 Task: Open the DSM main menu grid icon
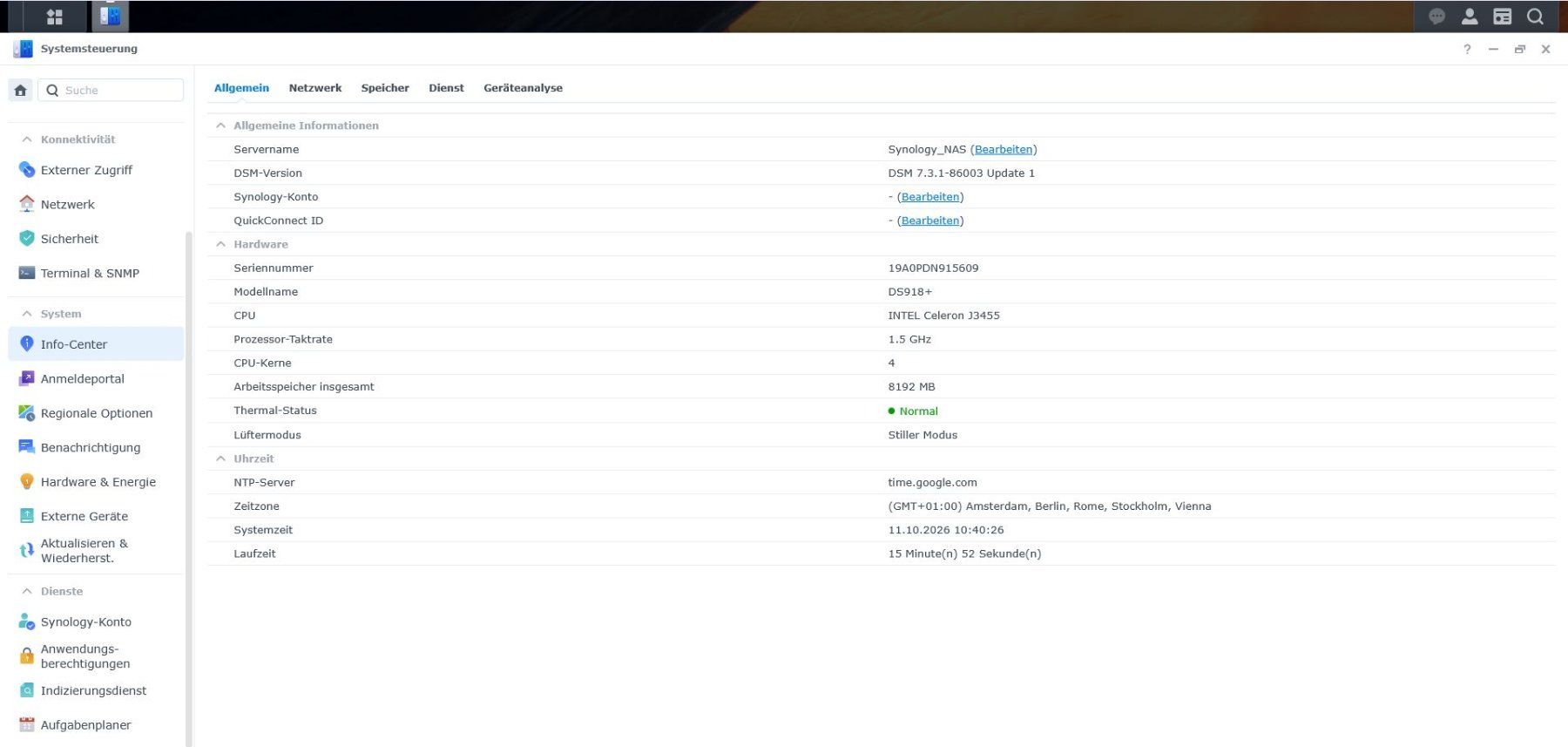point(54,17)
